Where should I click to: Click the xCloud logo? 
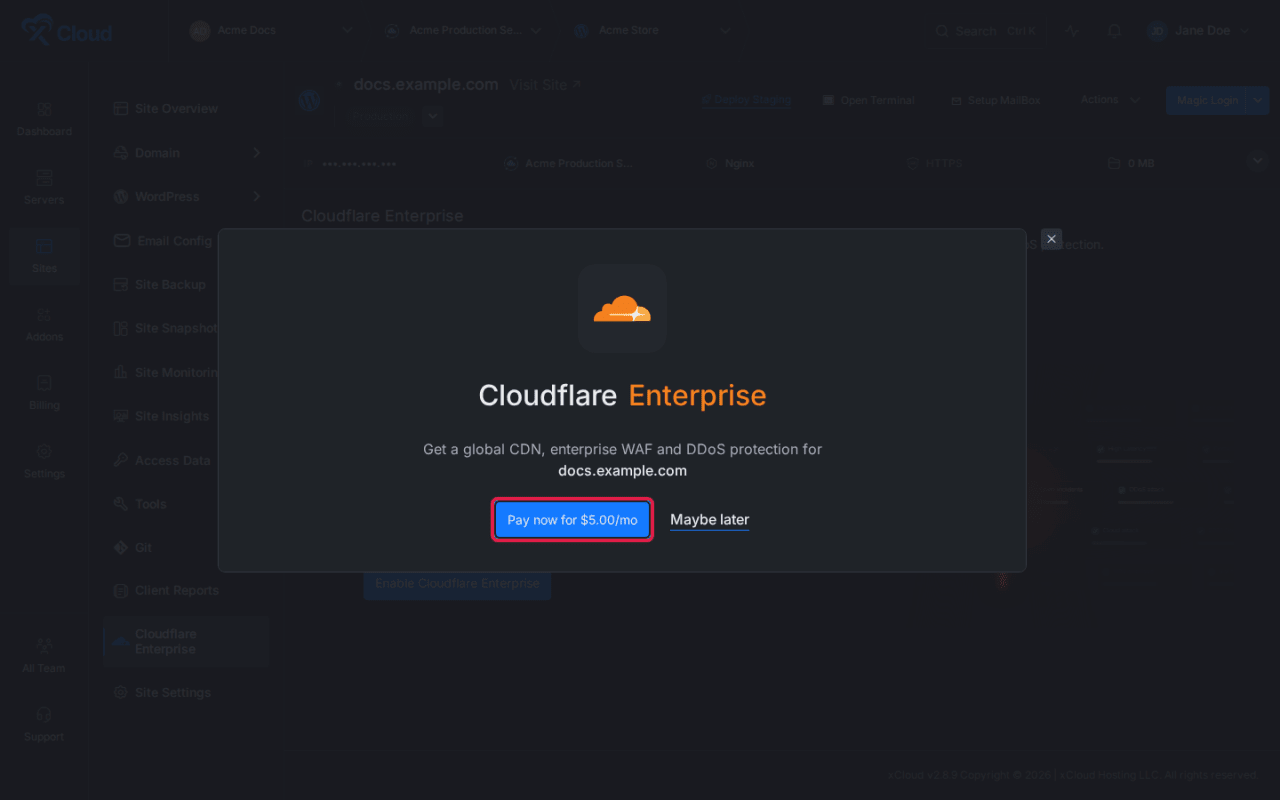pos(67,31)
